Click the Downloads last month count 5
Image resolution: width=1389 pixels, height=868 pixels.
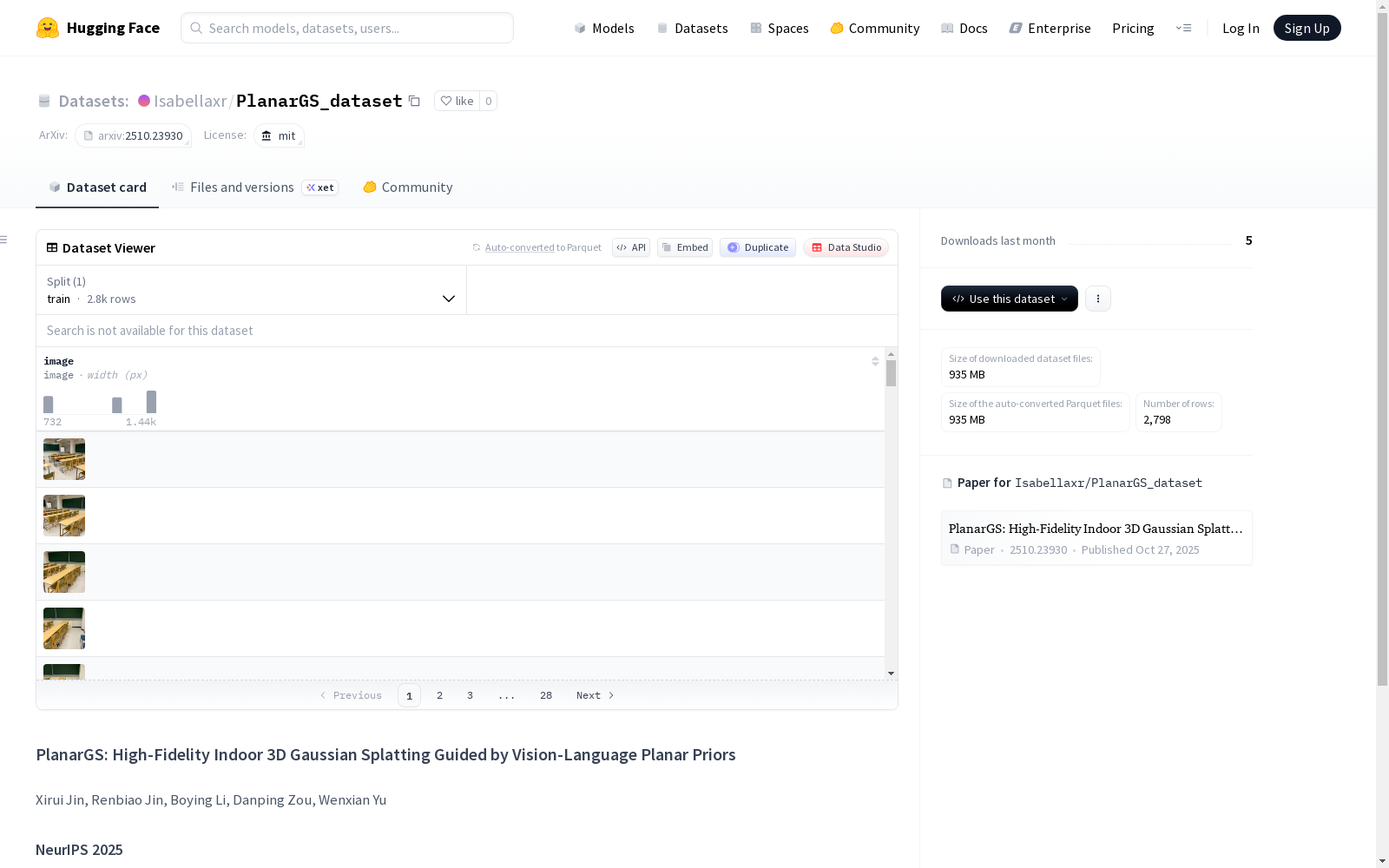tap(1248, 240)
